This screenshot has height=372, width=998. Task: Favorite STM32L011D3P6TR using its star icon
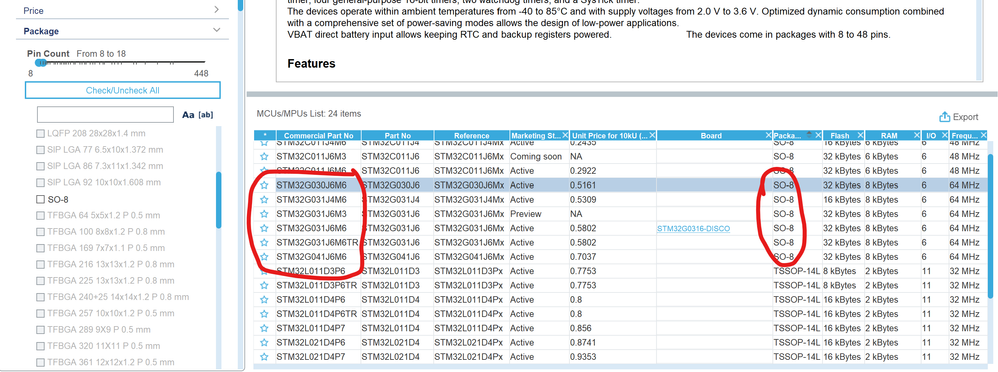pos(264,285)
